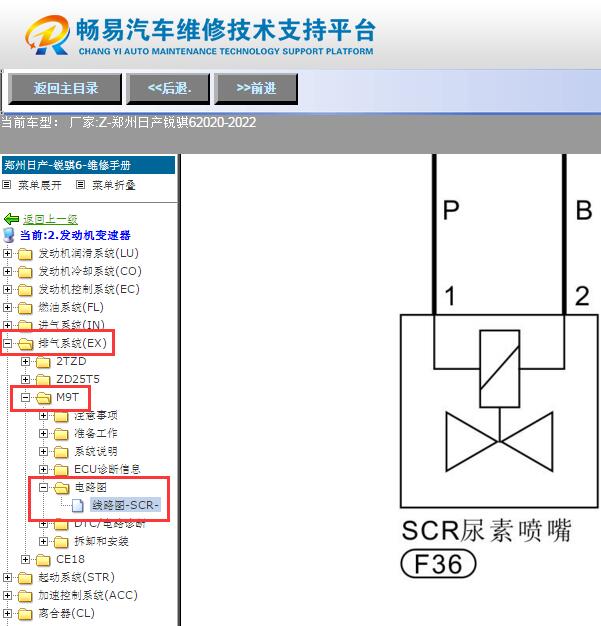Expand the CE18 node
The height and width of the screenshot is (626, 601).
click(x=26, y=559)
